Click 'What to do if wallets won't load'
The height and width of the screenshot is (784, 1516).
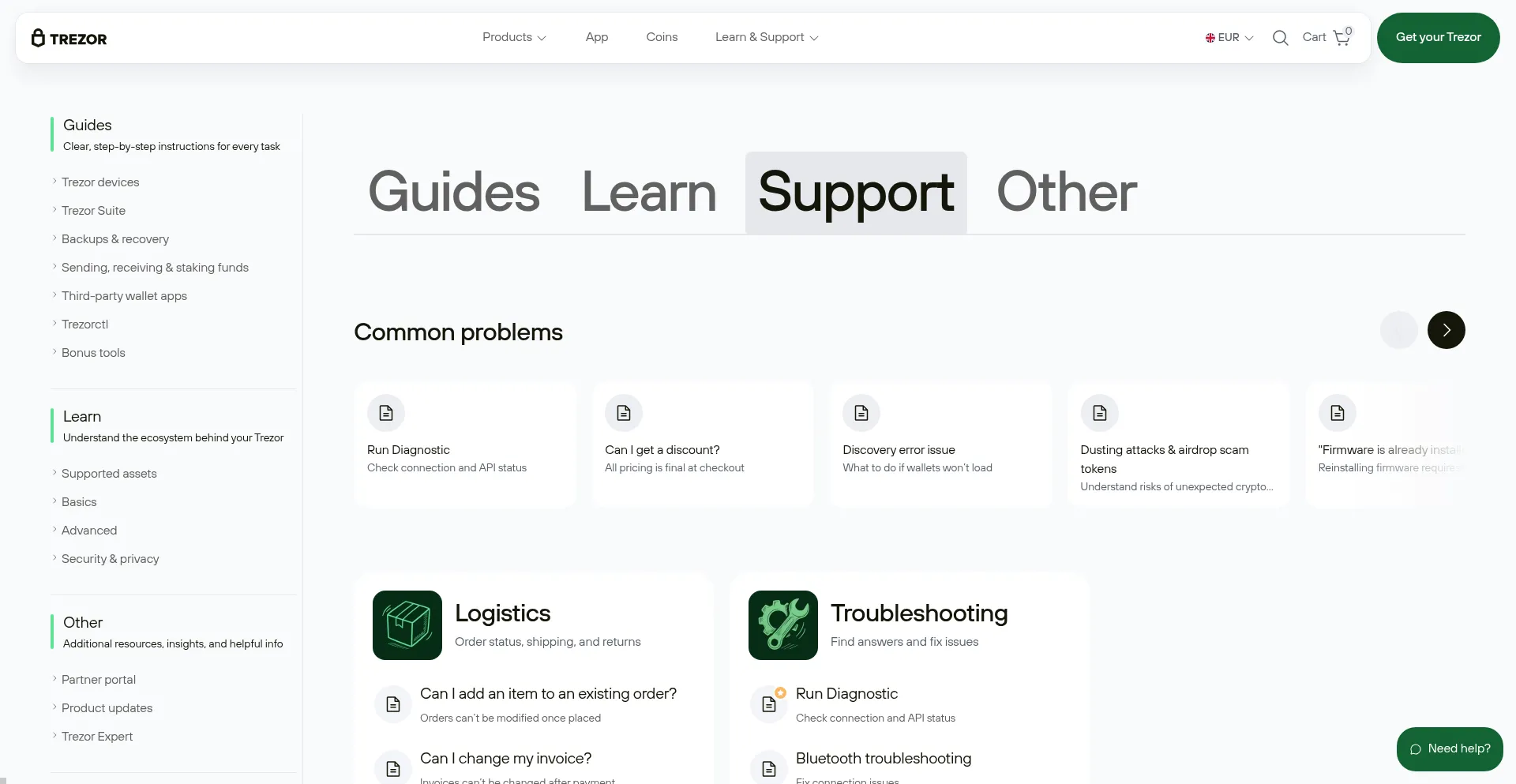point(917,468)
